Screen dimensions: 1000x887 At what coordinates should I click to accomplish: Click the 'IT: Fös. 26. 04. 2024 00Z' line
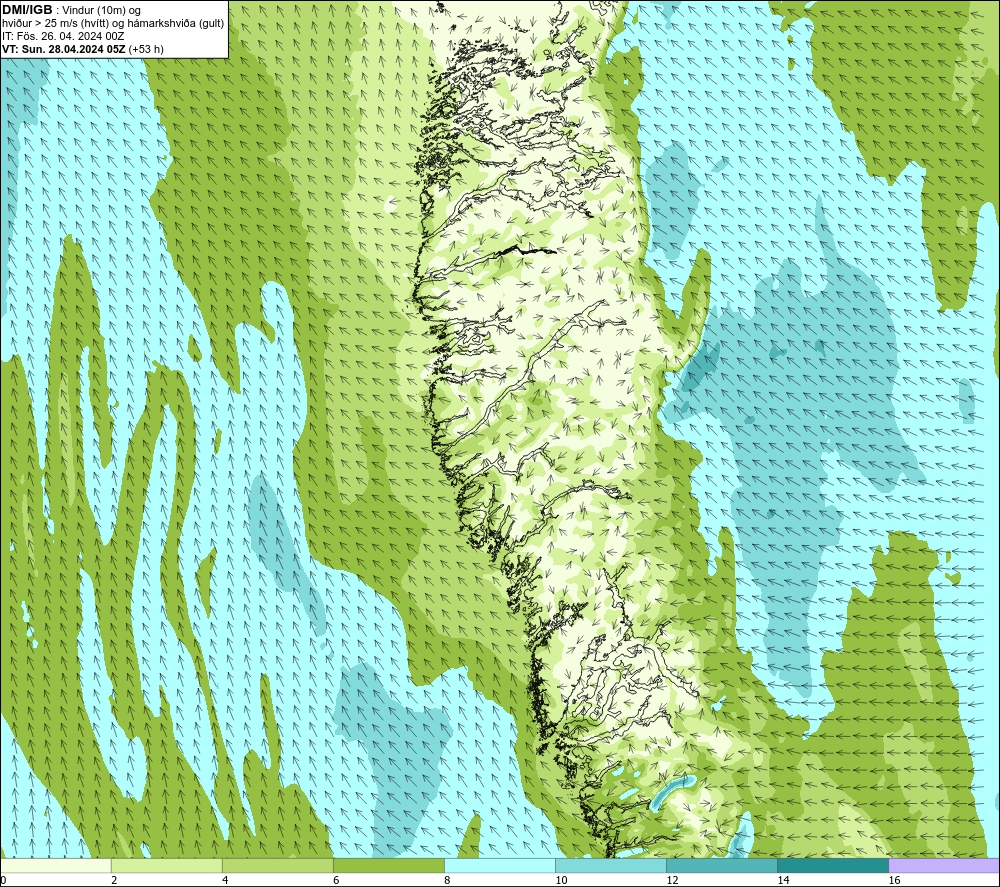coord(63,36)
